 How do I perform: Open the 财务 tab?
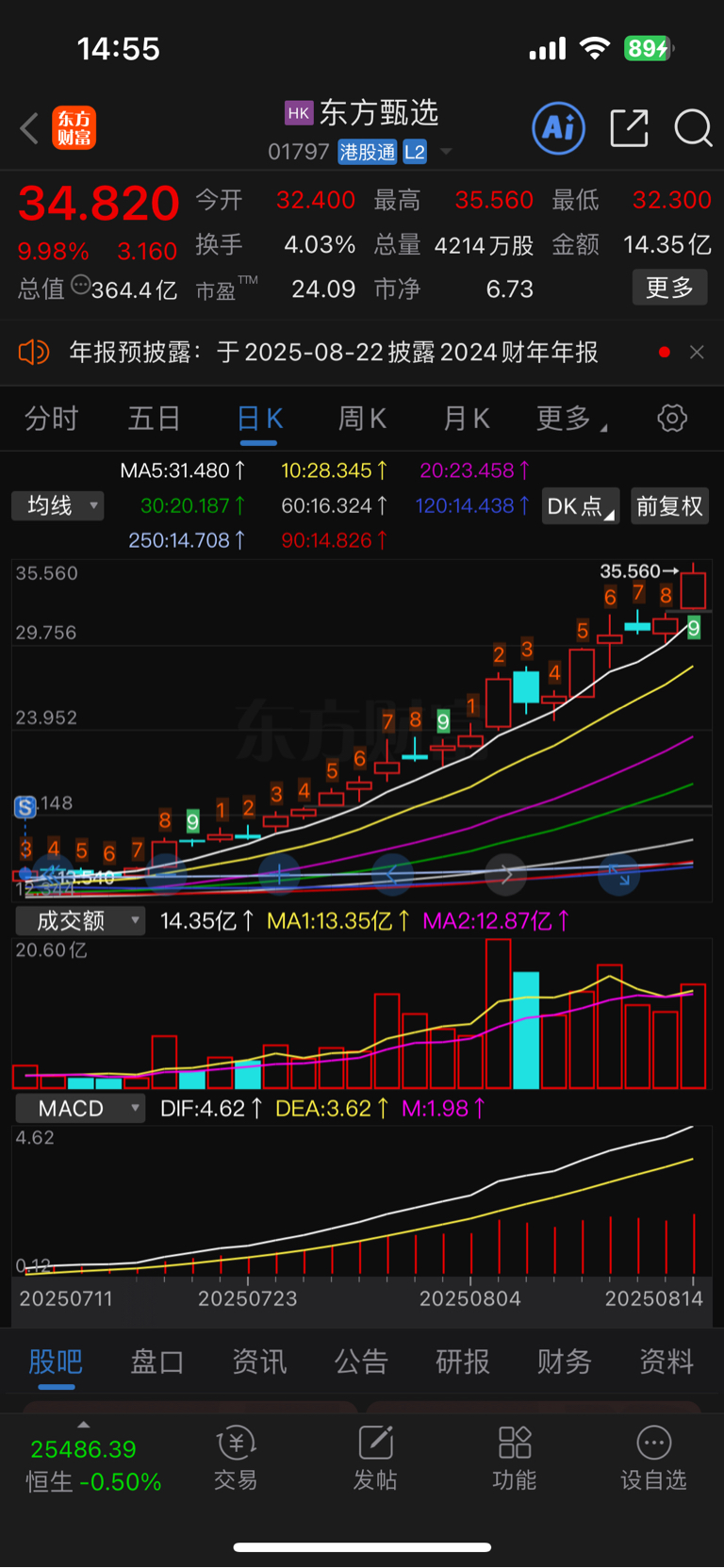(564, 1362)
